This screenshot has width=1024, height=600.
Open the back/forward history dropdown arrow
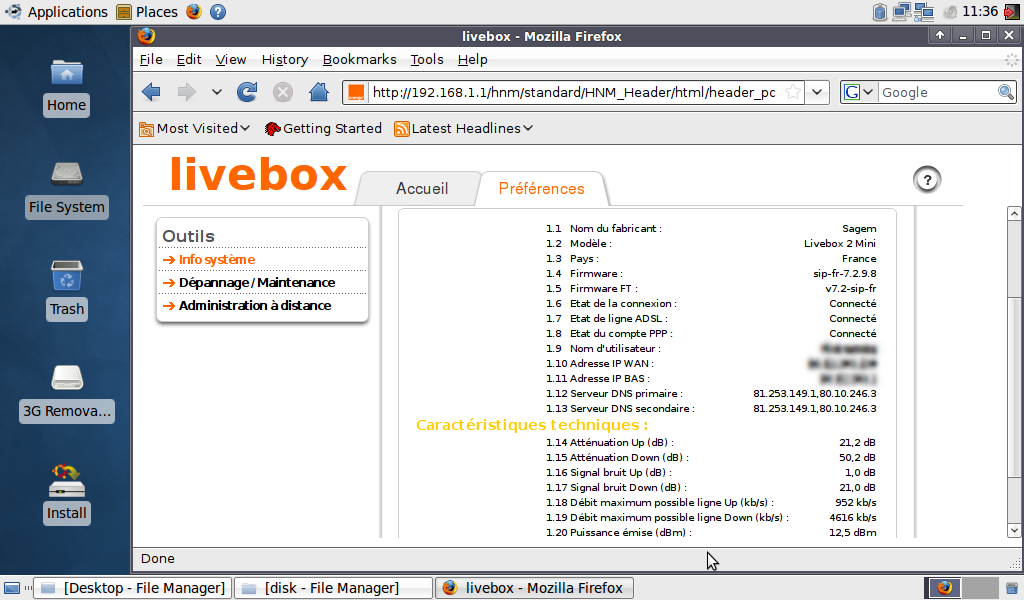coord(217,92)
